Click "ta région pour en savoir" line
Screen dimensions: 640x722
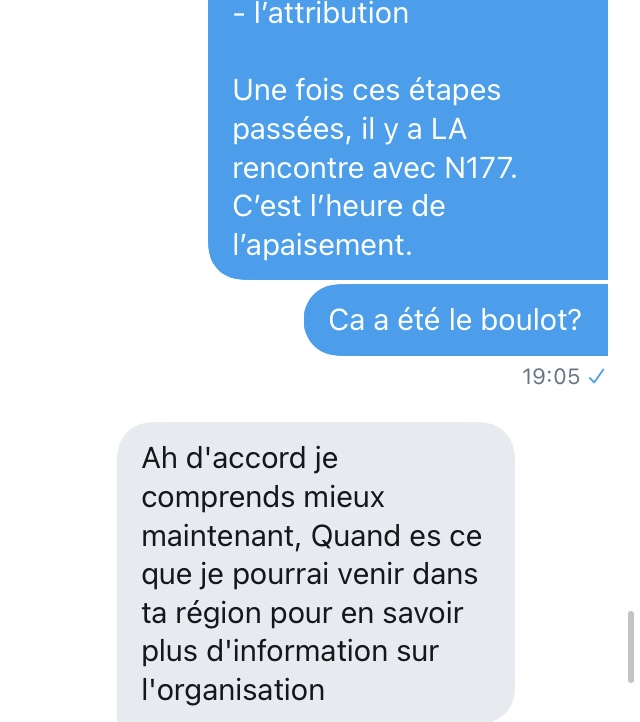coord(303,614)
